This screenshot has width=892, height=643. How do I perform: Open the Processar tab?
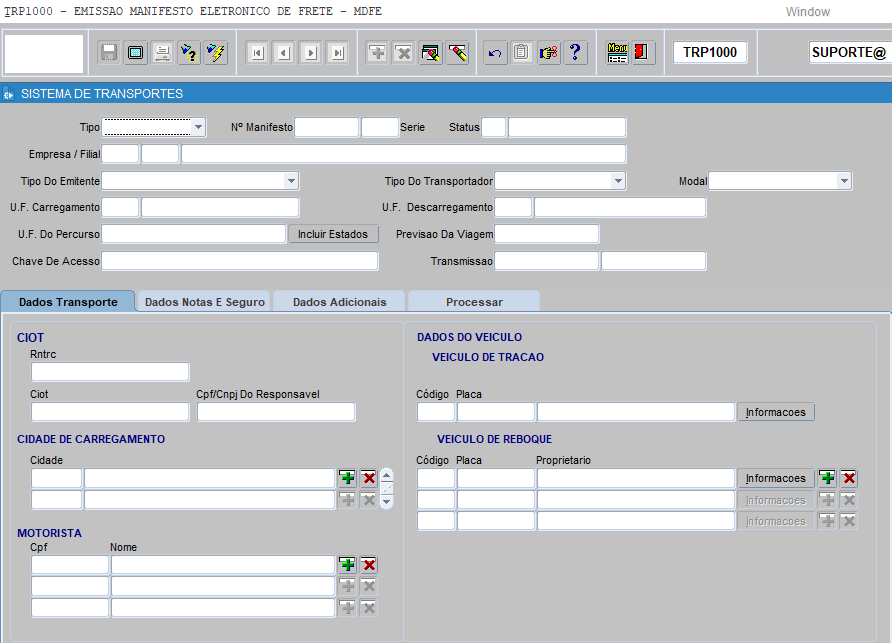pyautogui.click(x=474, y=302)
